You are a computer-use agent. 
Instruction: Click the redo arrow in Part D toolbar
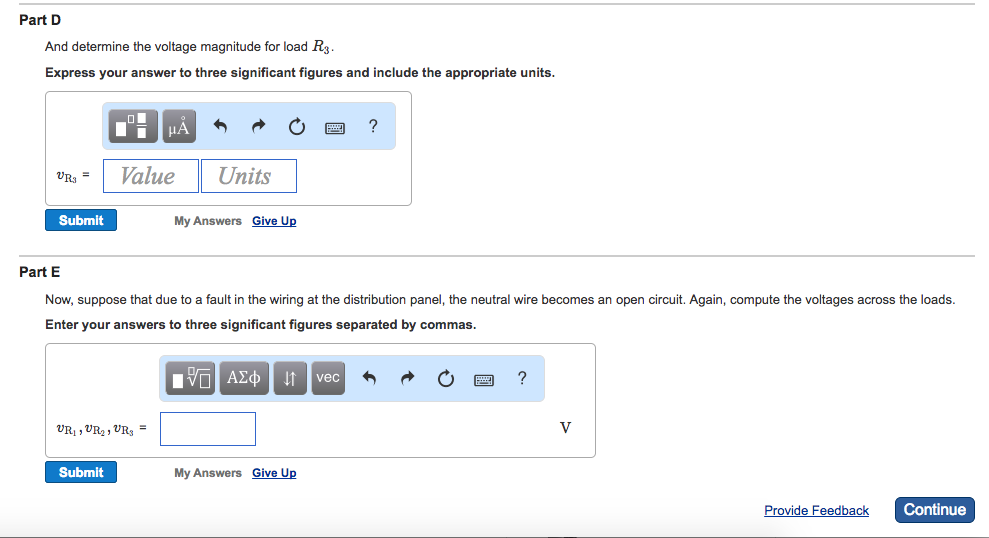(x=259, y=126)
